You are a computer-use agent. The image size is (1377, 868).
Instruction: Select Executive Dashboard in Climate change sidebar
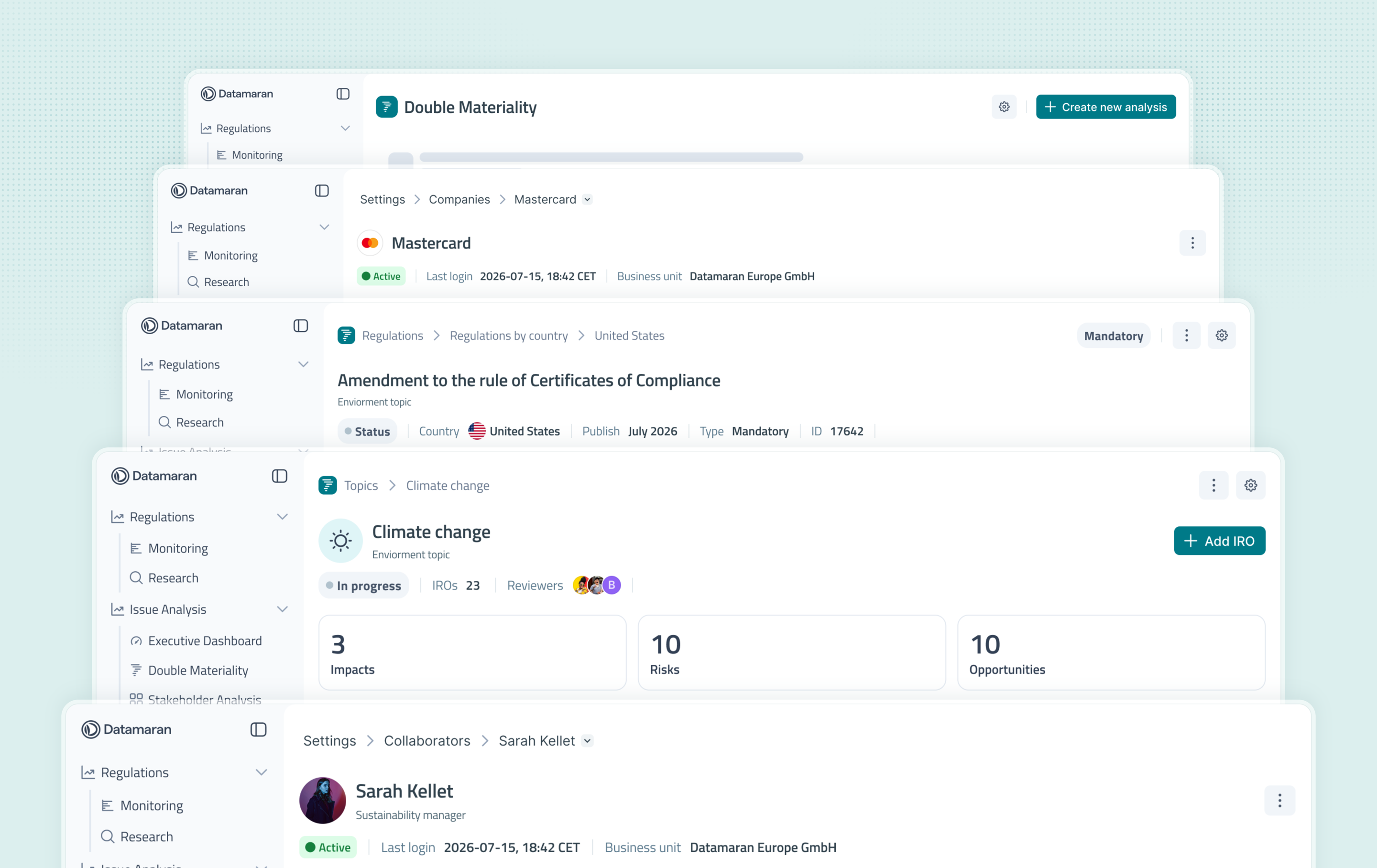[196, 641]
